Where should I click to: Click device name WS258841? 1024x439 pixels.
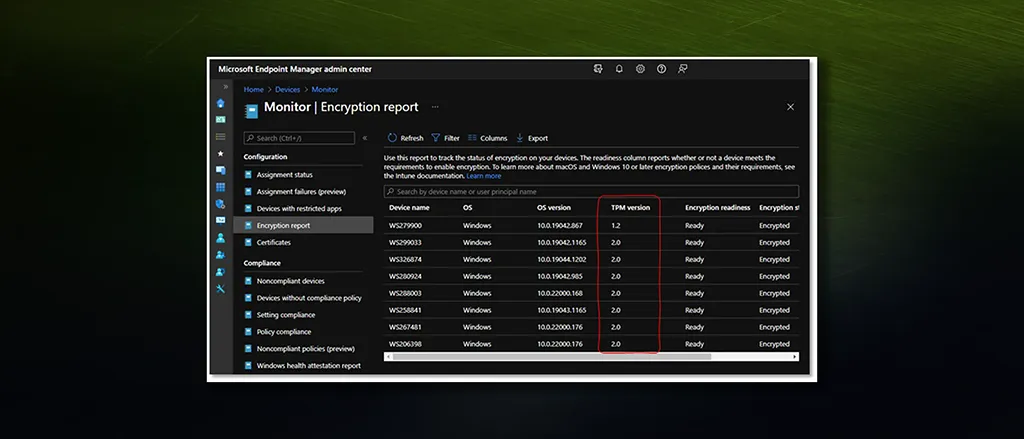tap(406, 310)
